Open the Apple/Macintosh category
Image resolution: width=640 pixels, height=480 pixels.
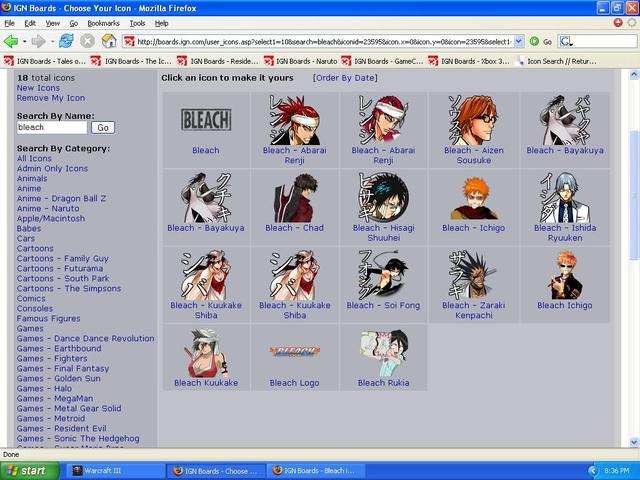51,218
